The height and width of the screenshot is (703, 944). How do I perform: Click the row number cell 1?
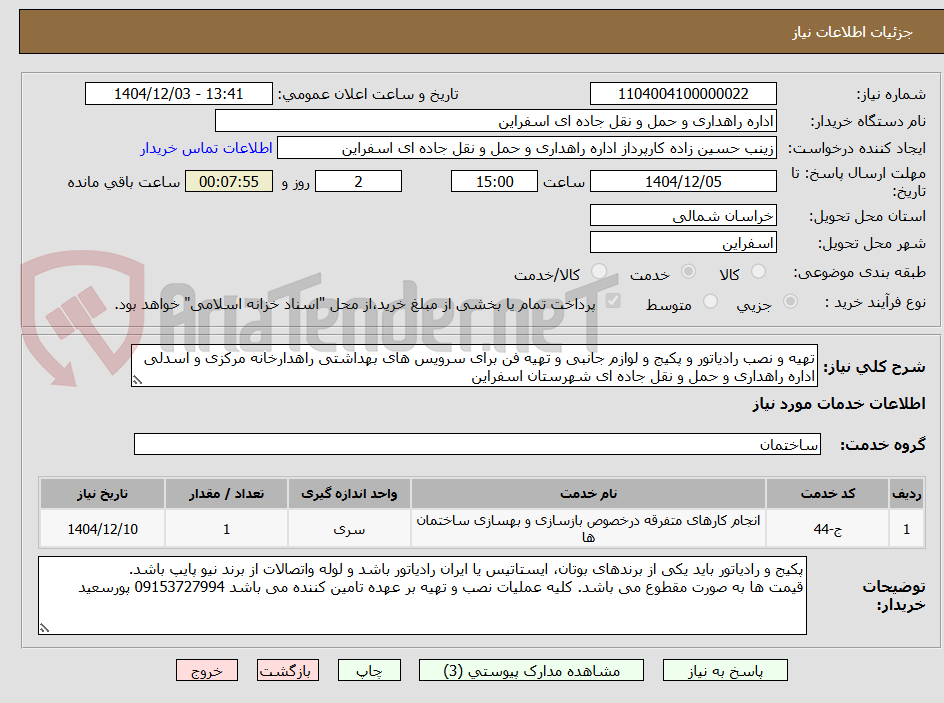coord(907,528)
